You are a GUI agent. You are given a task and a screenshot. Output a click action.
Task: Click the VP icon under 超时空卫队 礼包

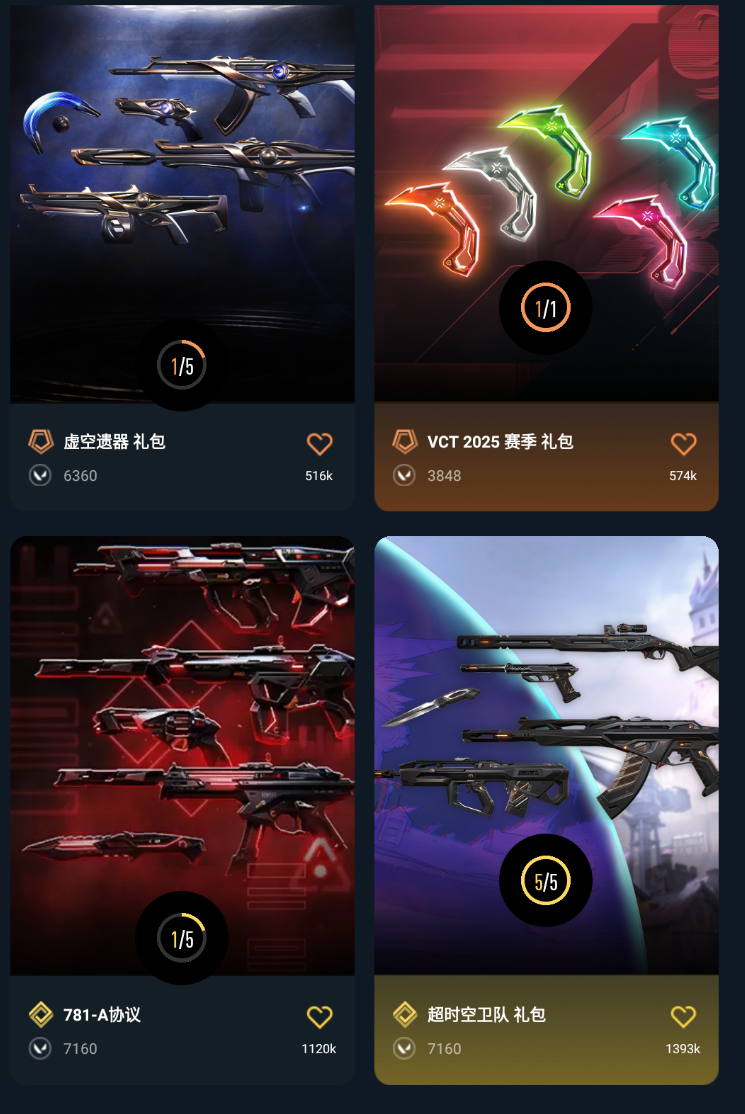point(404,1048)
